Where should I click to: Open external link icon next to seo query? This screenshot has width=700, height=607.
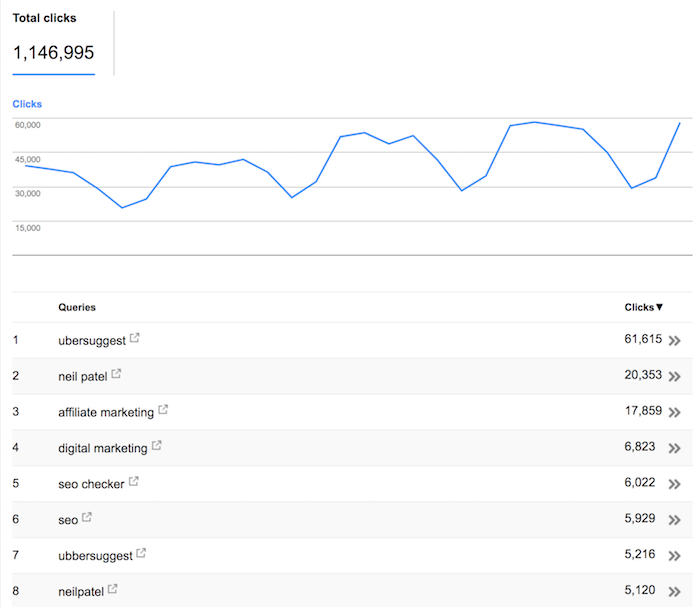point(87,517)
